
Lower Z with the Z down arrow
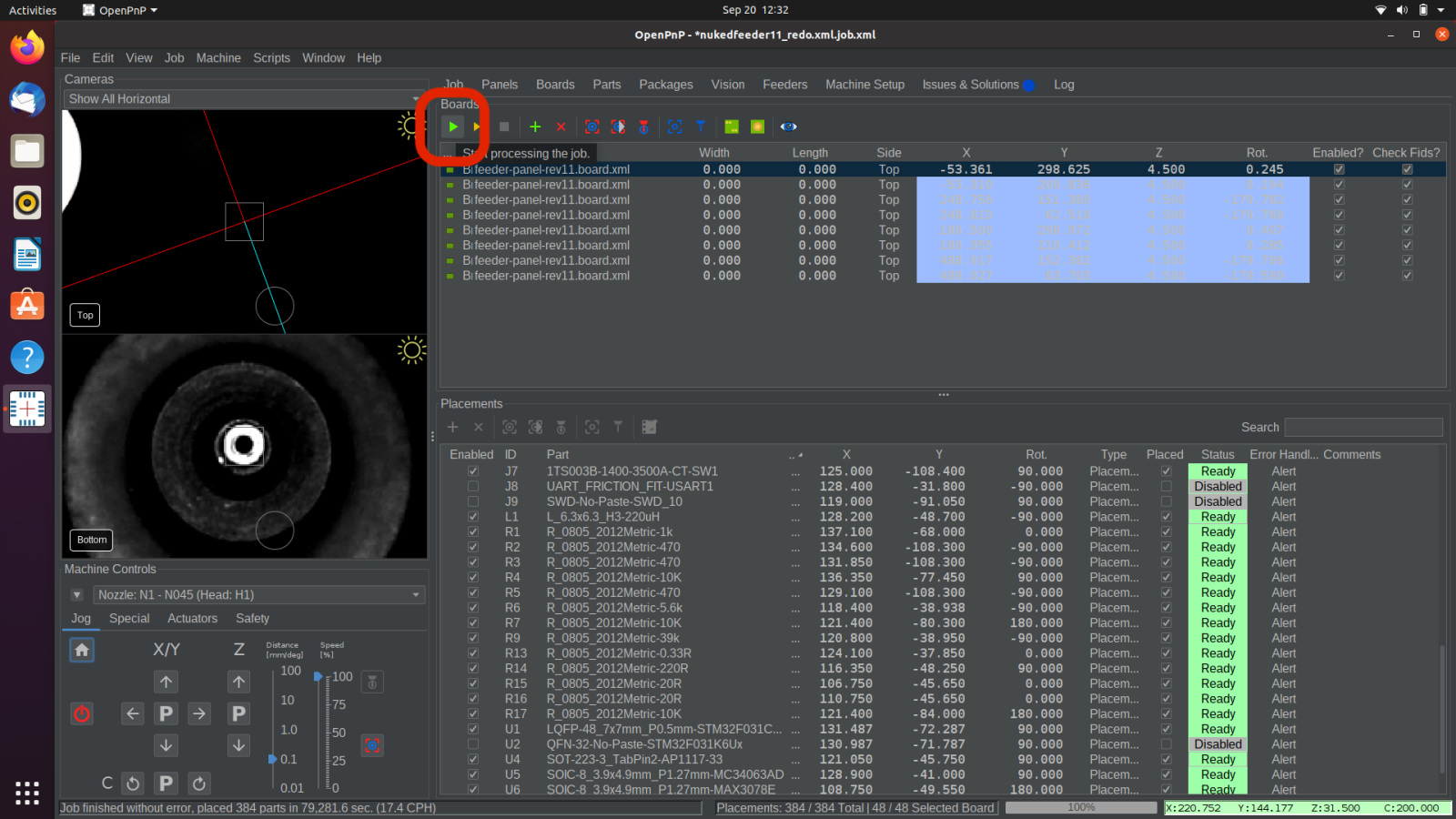238,745
